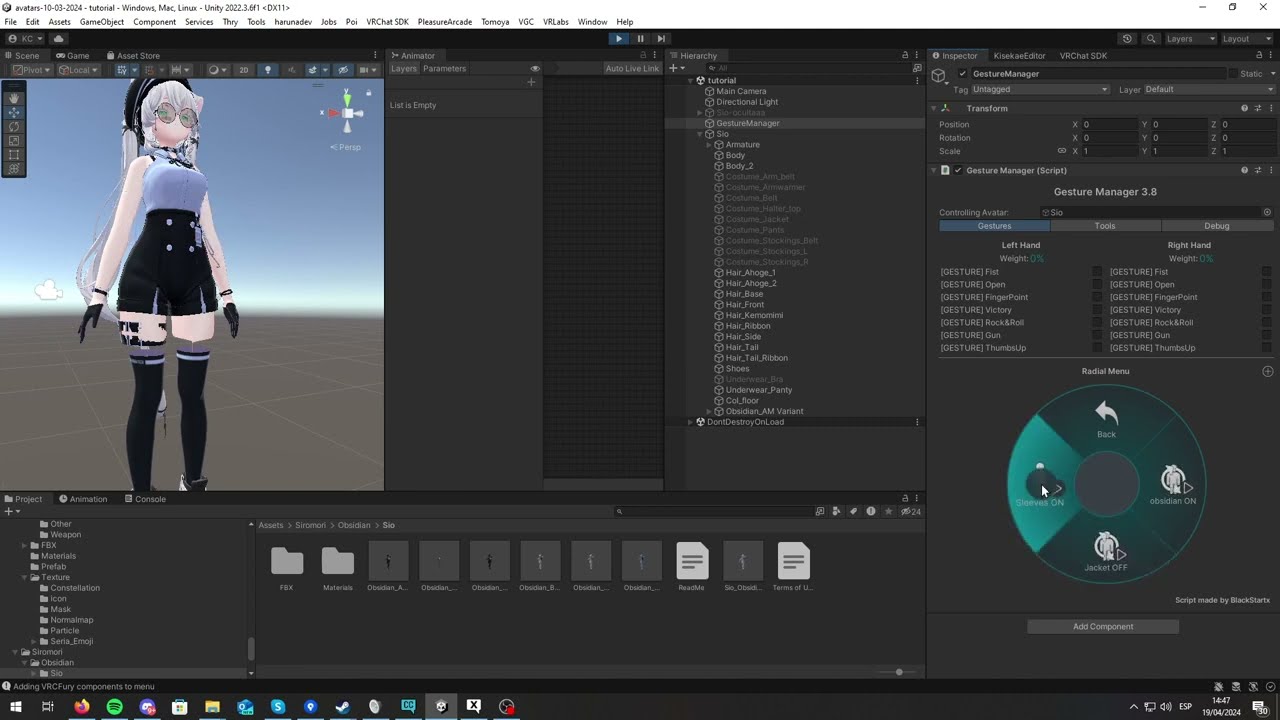Select the Scale tool
This screenshot has height=720, width=1280.
14,141
